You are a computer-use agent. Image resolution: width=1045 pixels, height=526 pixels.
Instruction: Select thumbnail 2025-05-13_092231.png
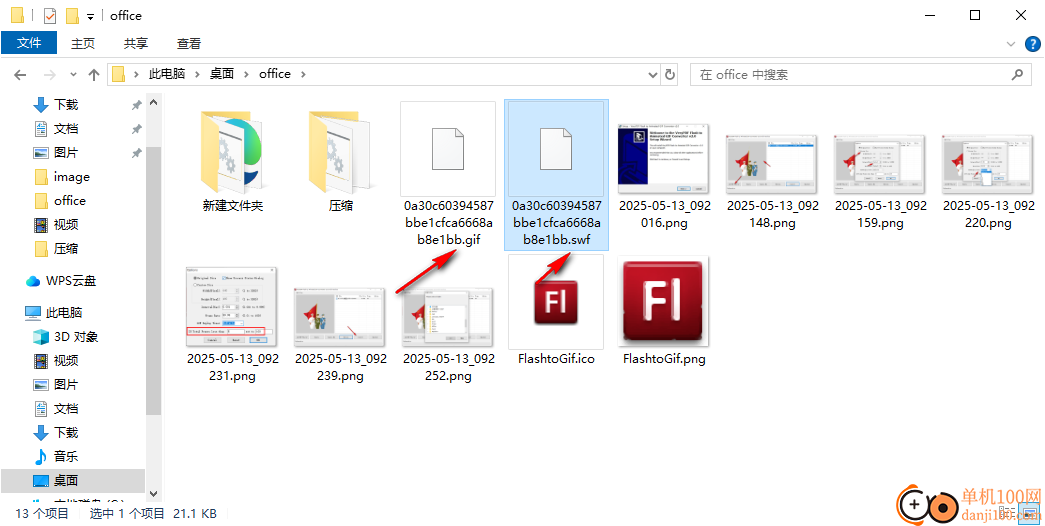[x=233, y=307]
